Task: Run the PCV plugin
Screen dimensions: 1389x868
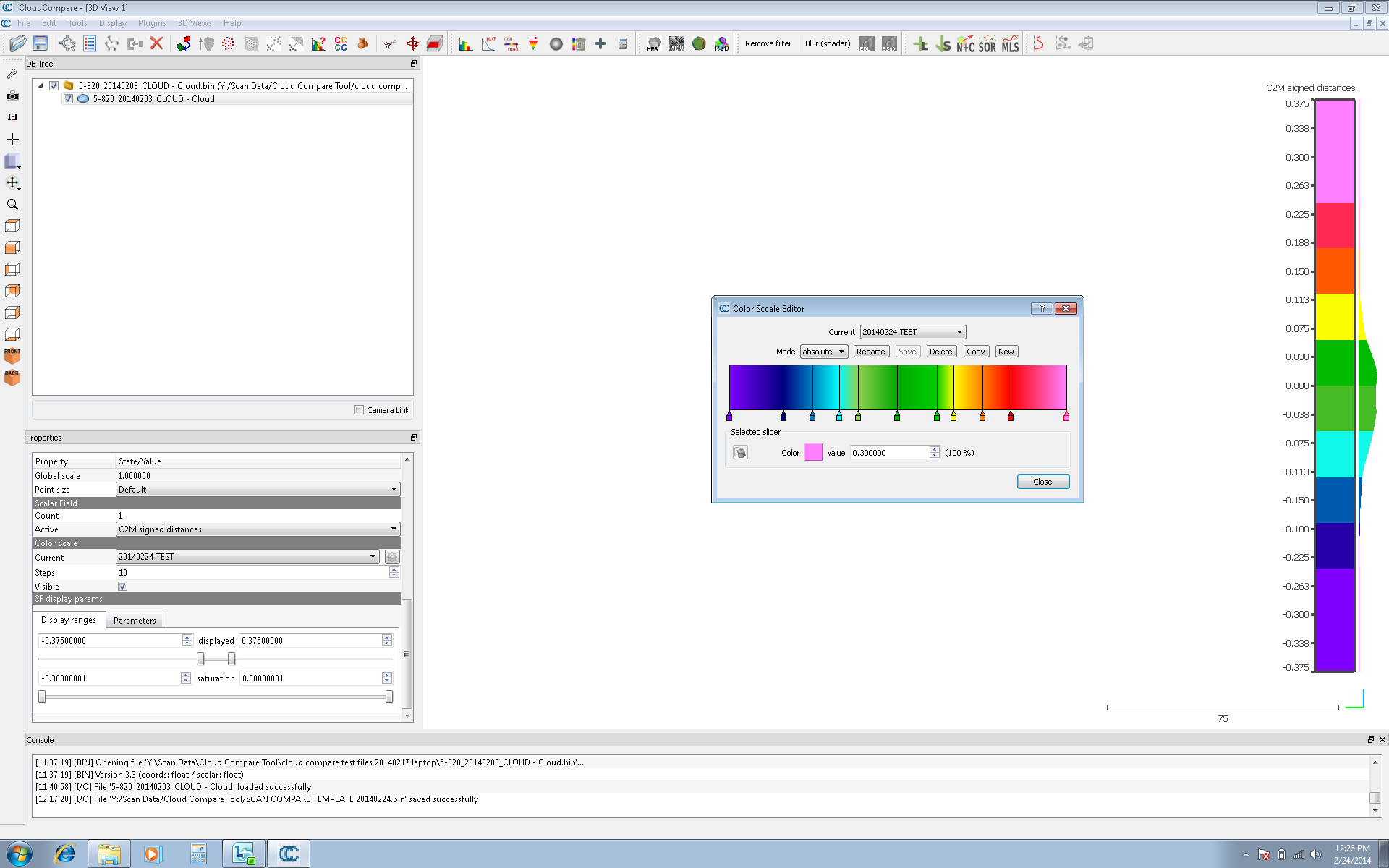Action: click(676, 43)
